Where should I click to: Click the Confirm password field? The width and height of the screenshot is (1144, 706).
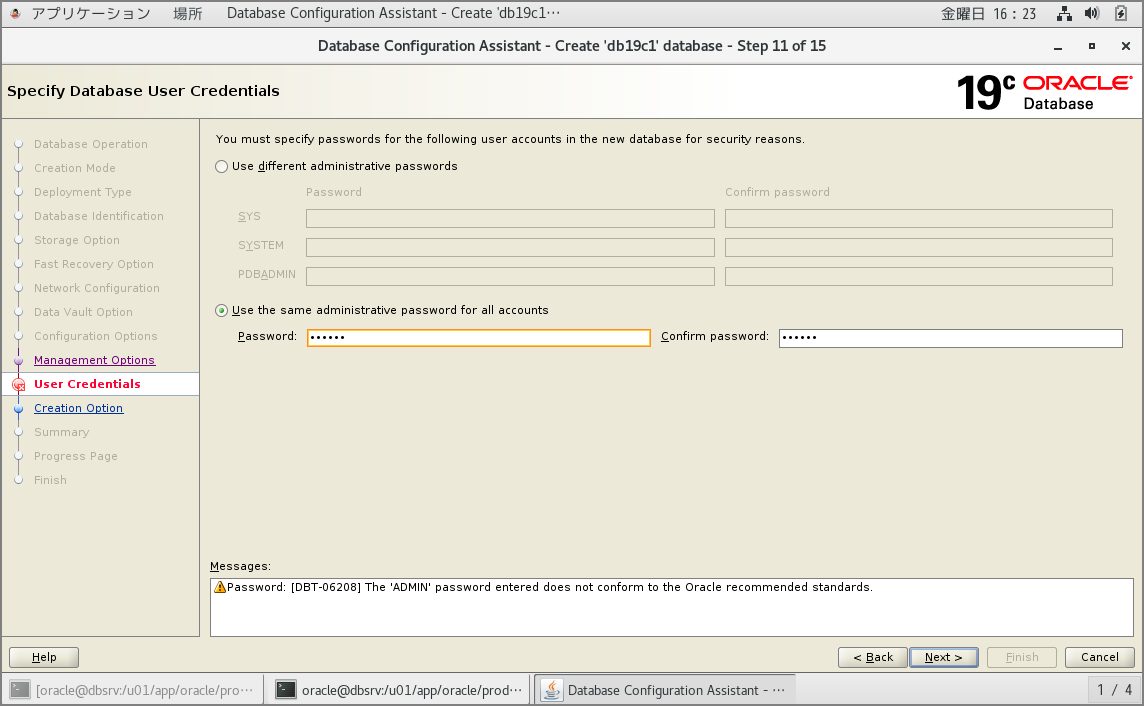click(x=950, y=338)
